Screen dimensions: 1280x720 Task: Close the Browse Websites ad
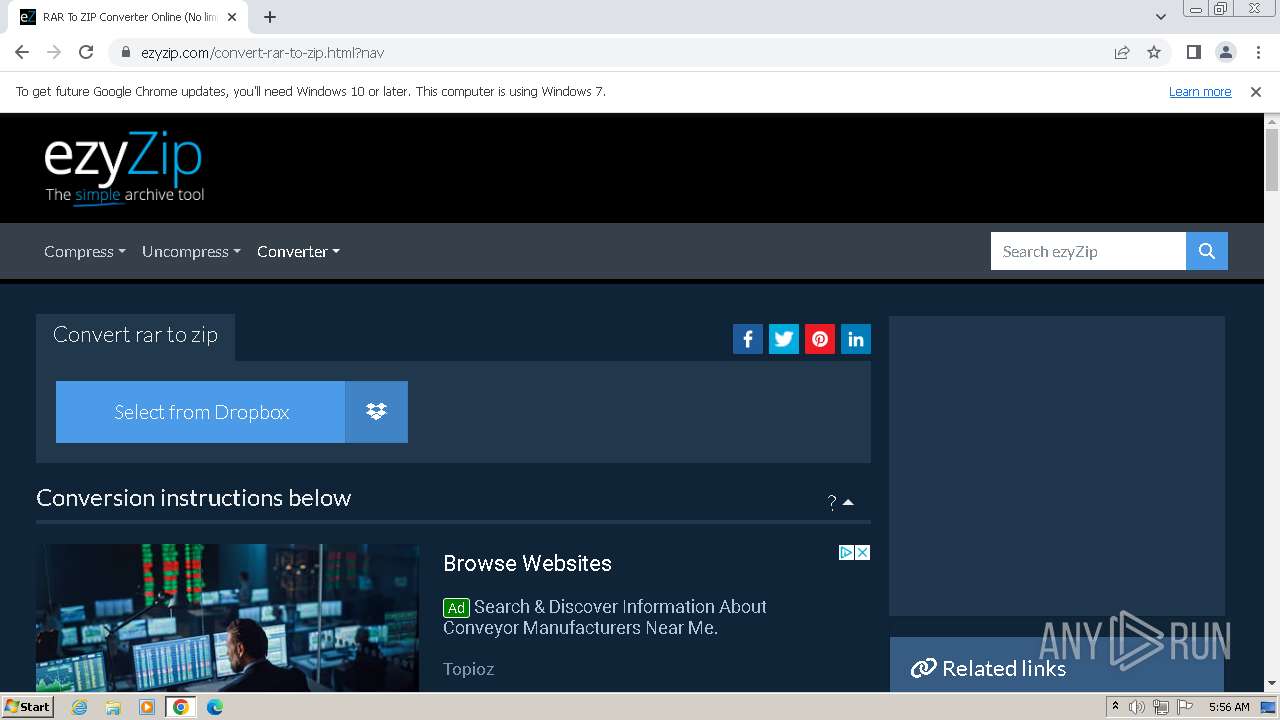coord(862,552)
